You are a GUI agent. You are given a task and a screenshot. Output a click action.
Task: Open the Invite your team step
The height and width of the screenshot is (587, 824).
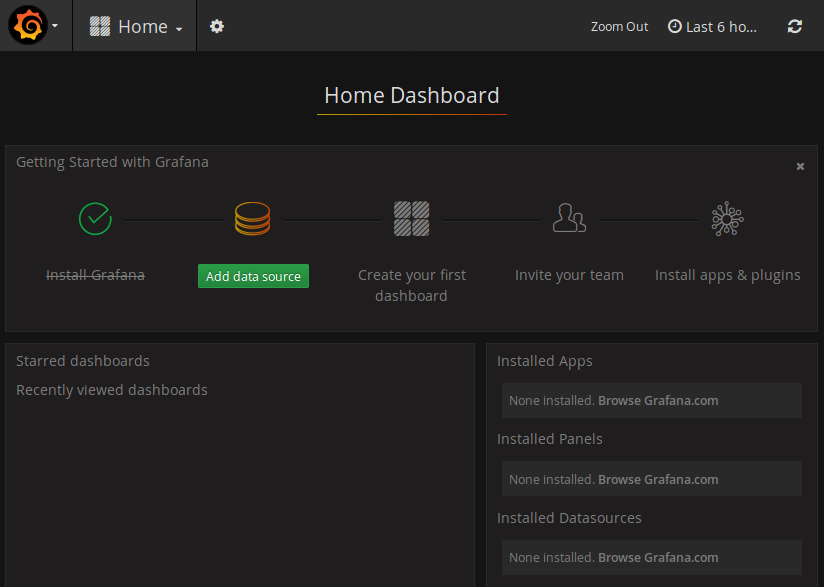[569, 275]
